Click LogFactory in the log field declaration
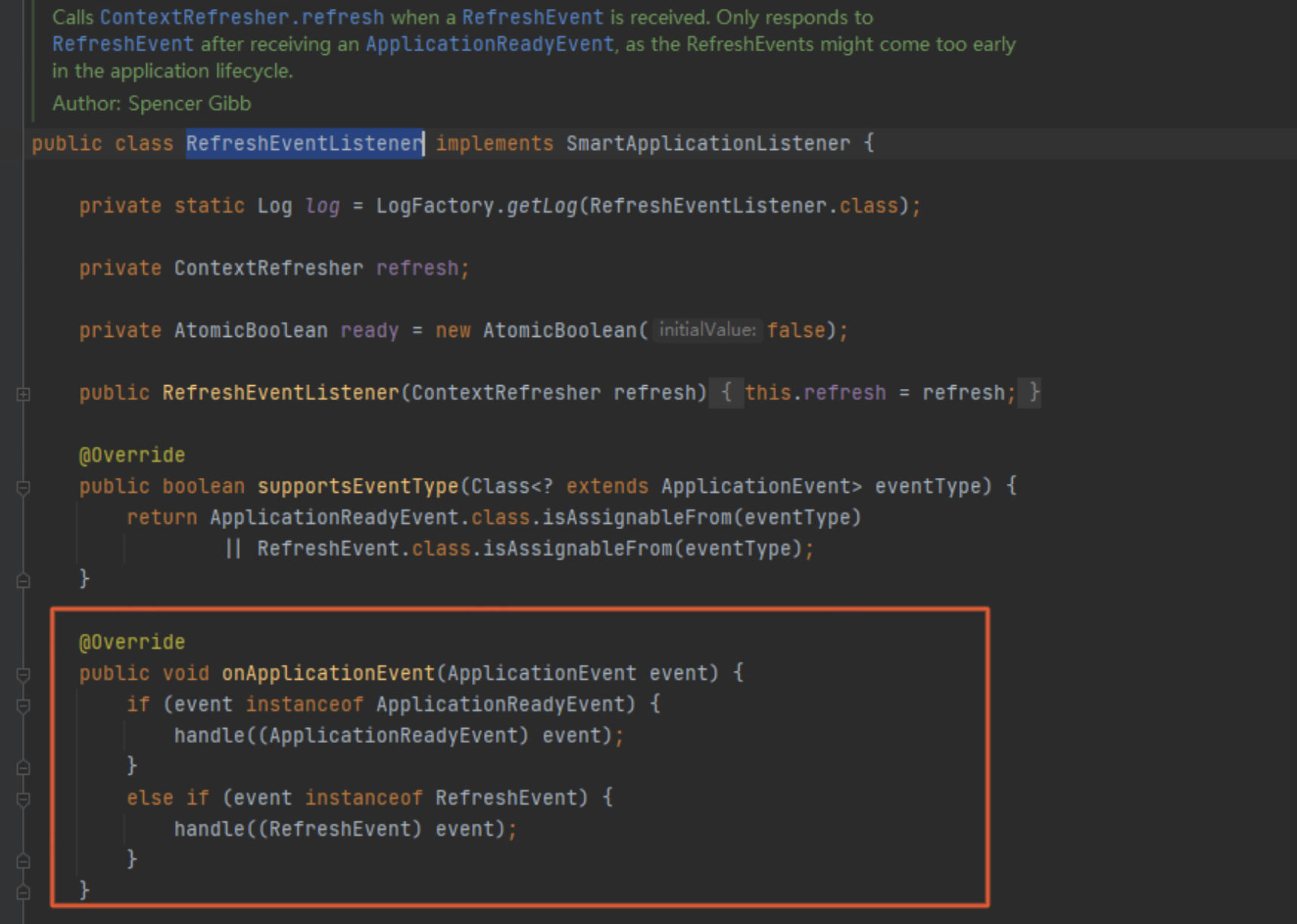Viewport: 1297px width, 924px height. (435, 206)
